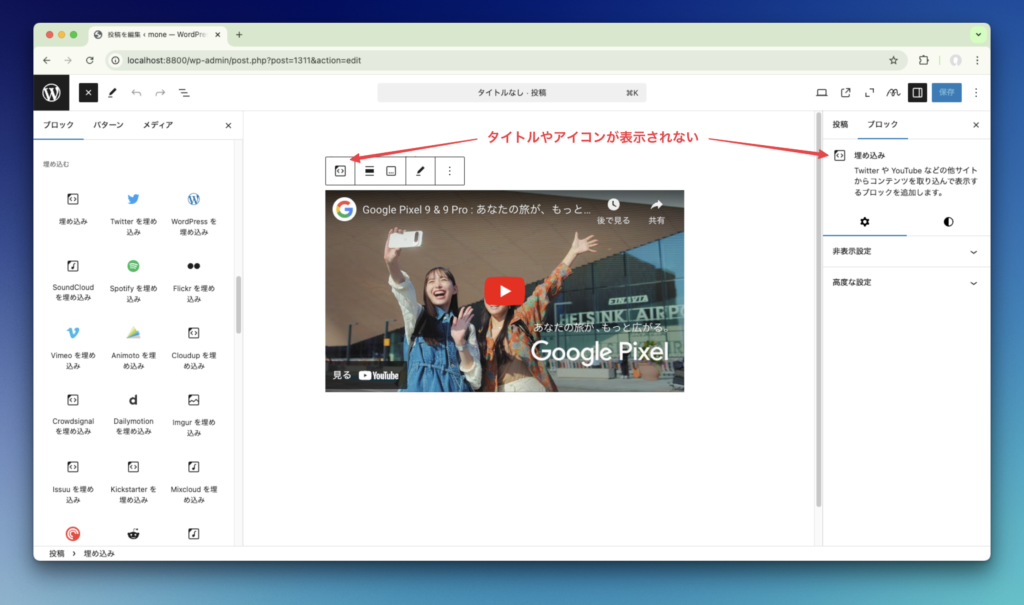Insert the Dailymotion embed block
The width and height of the screenshot is (1024, 605).
tap(133, 414)
